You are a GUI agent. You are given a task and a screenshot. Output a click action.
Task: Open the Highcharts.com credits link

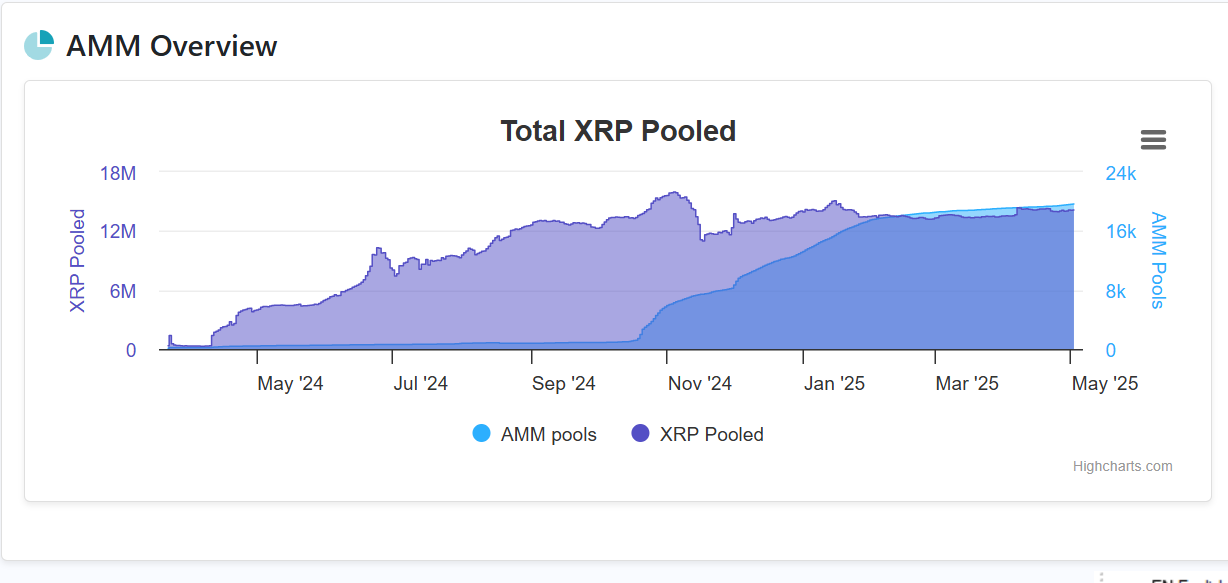point(1122,466)
